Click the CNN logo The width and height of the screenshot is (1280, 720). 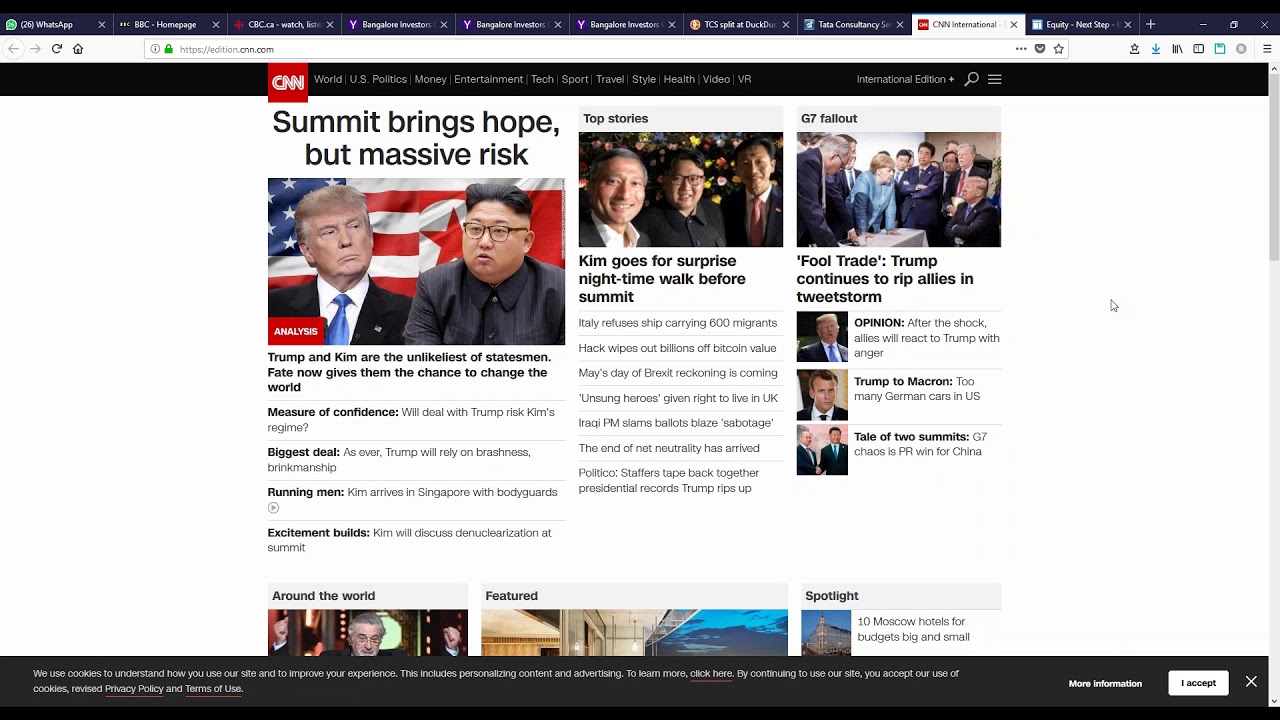pyautogui.click(x=288, y=83)
